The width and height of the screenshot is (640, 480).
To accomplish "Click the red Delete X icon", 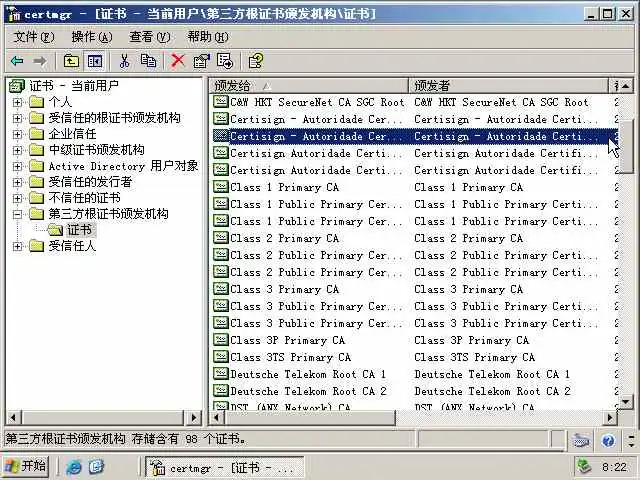I will (x=178, y=61).
